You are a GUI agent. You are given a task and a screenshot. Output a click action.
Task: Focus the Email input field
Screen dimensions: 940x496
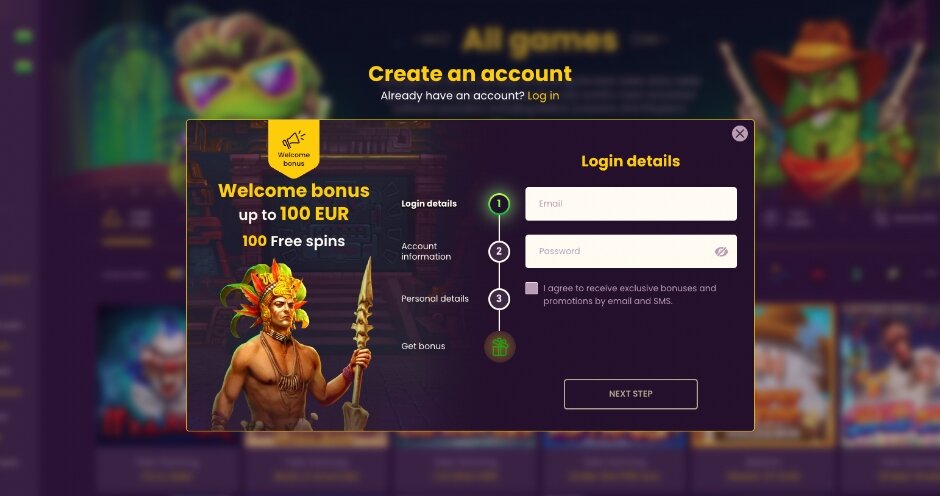click(x=631, y=204)
